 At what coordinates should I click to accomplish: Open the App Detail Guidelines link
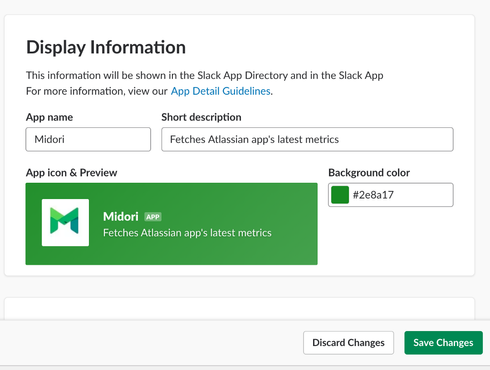tap(221, 91)
